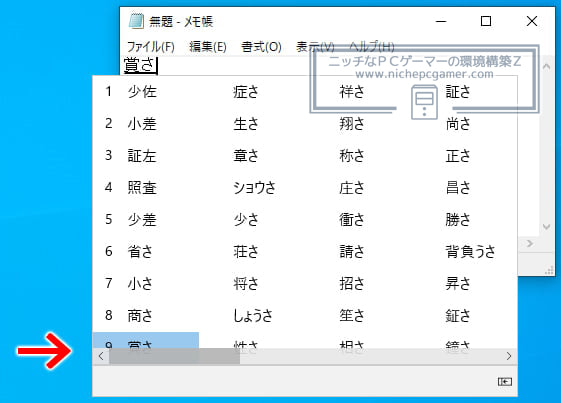Click Notepad vertical scrollbar up arrow
This screenshot has width=561, height=403.
point(546,67)
